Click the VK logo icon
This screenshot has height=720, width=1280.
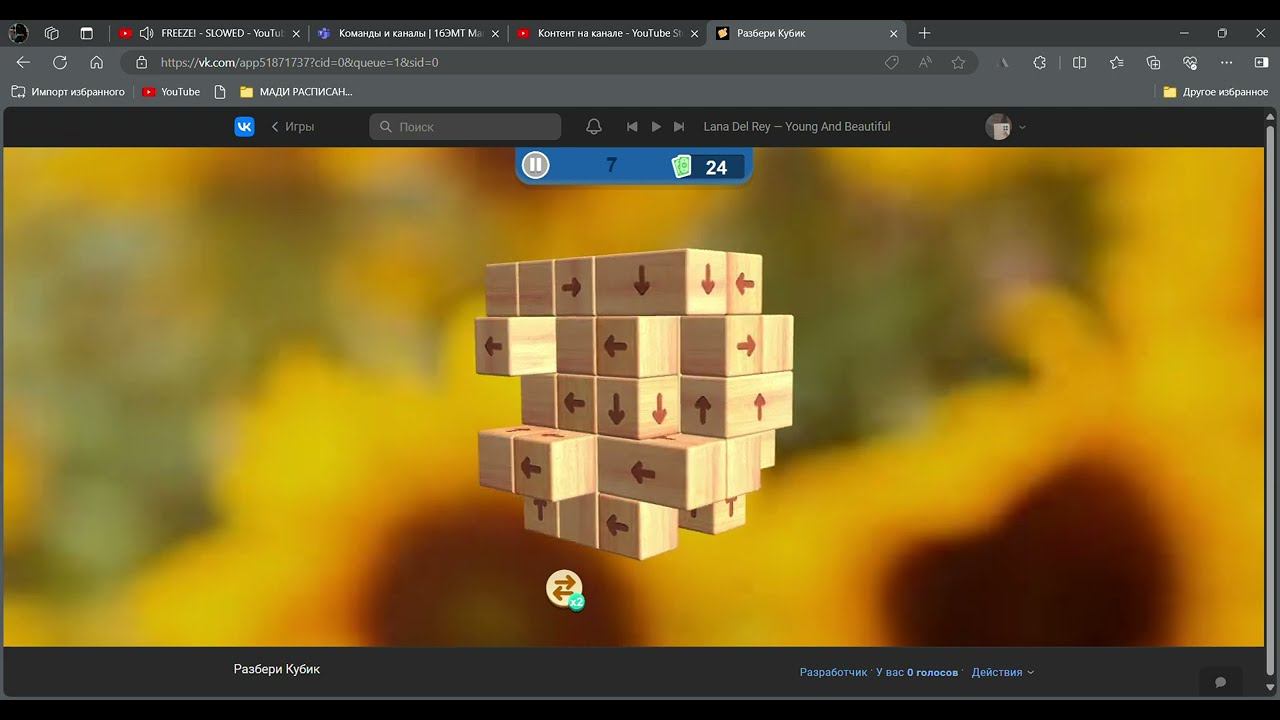point(244,127)
